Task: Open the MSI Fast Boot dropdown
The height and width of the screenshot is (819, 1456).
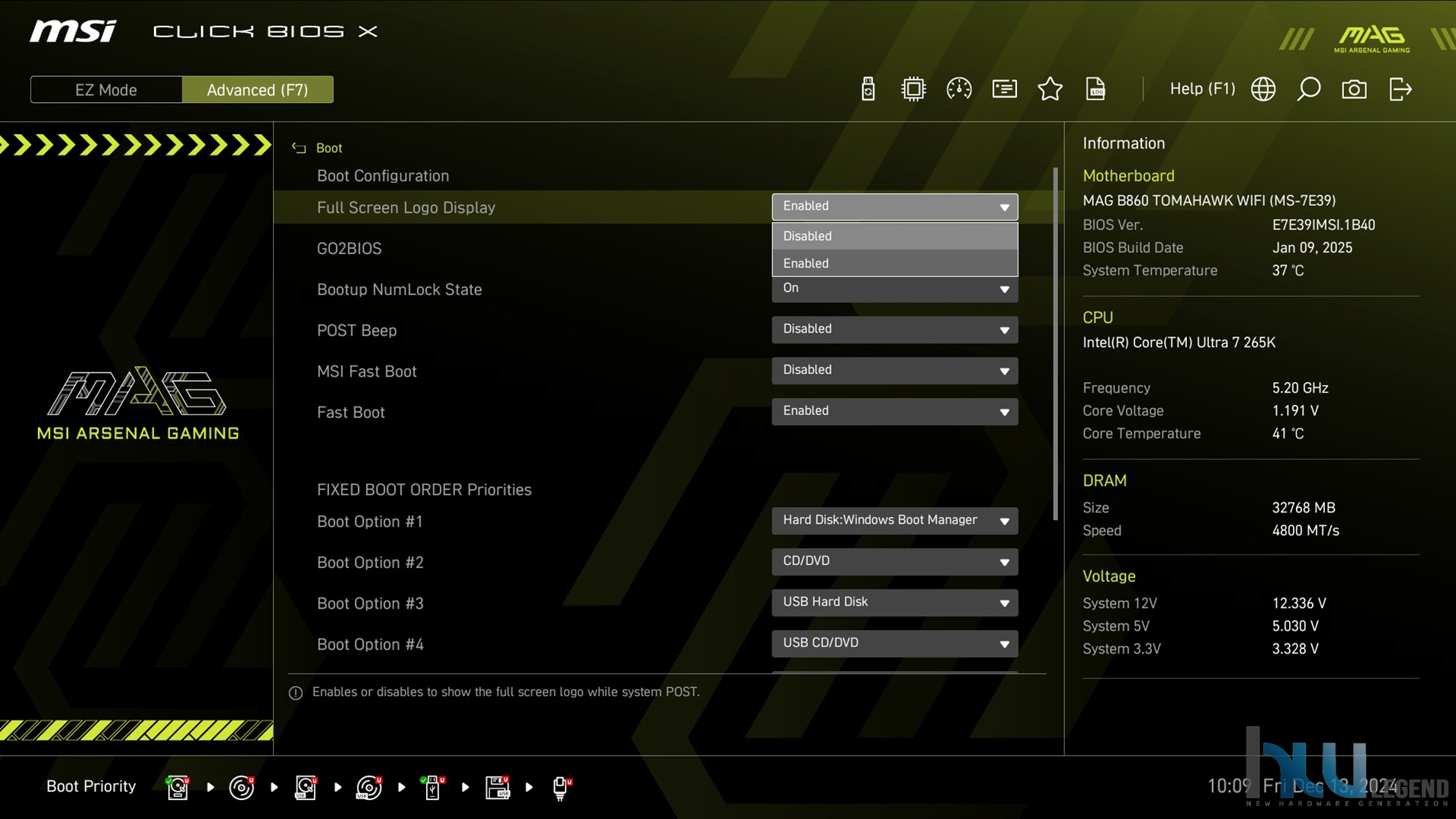Action: coord(894,371)
